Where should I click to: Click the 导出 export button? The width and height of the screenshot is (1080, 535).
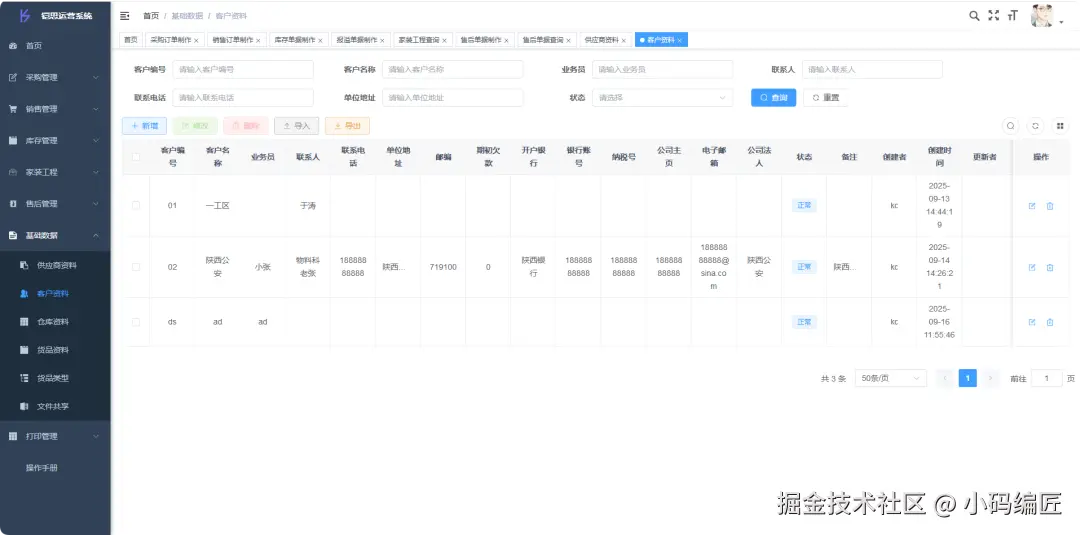pos(347,126)
